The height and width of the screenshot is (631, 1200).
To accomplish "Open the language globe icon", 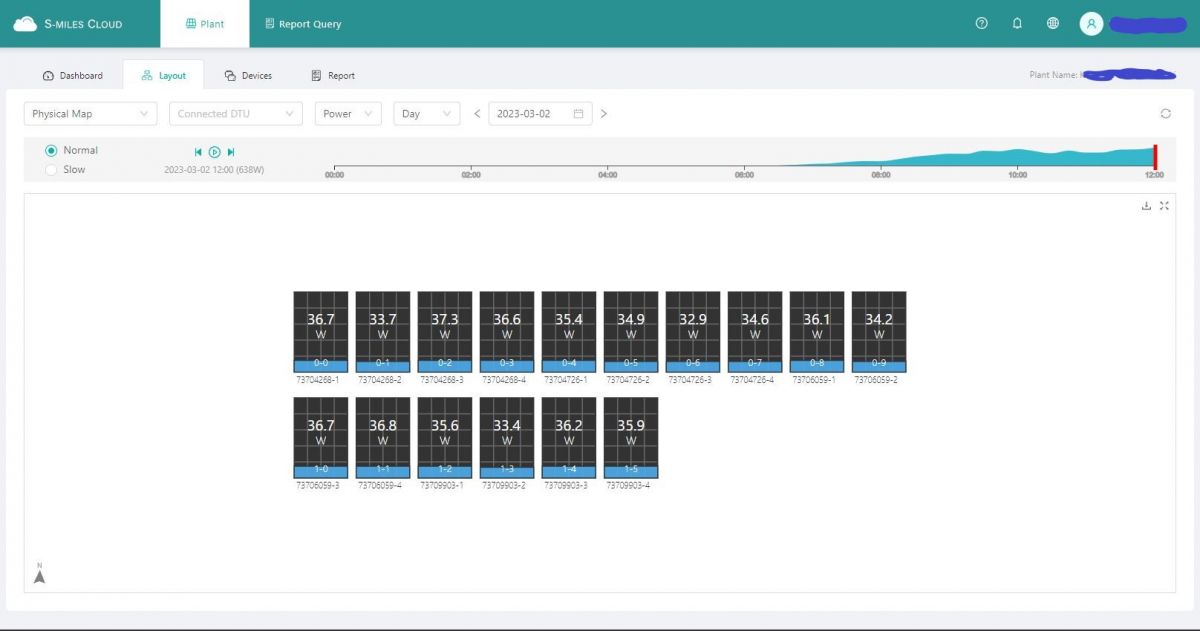I will tap(1052, 23).
